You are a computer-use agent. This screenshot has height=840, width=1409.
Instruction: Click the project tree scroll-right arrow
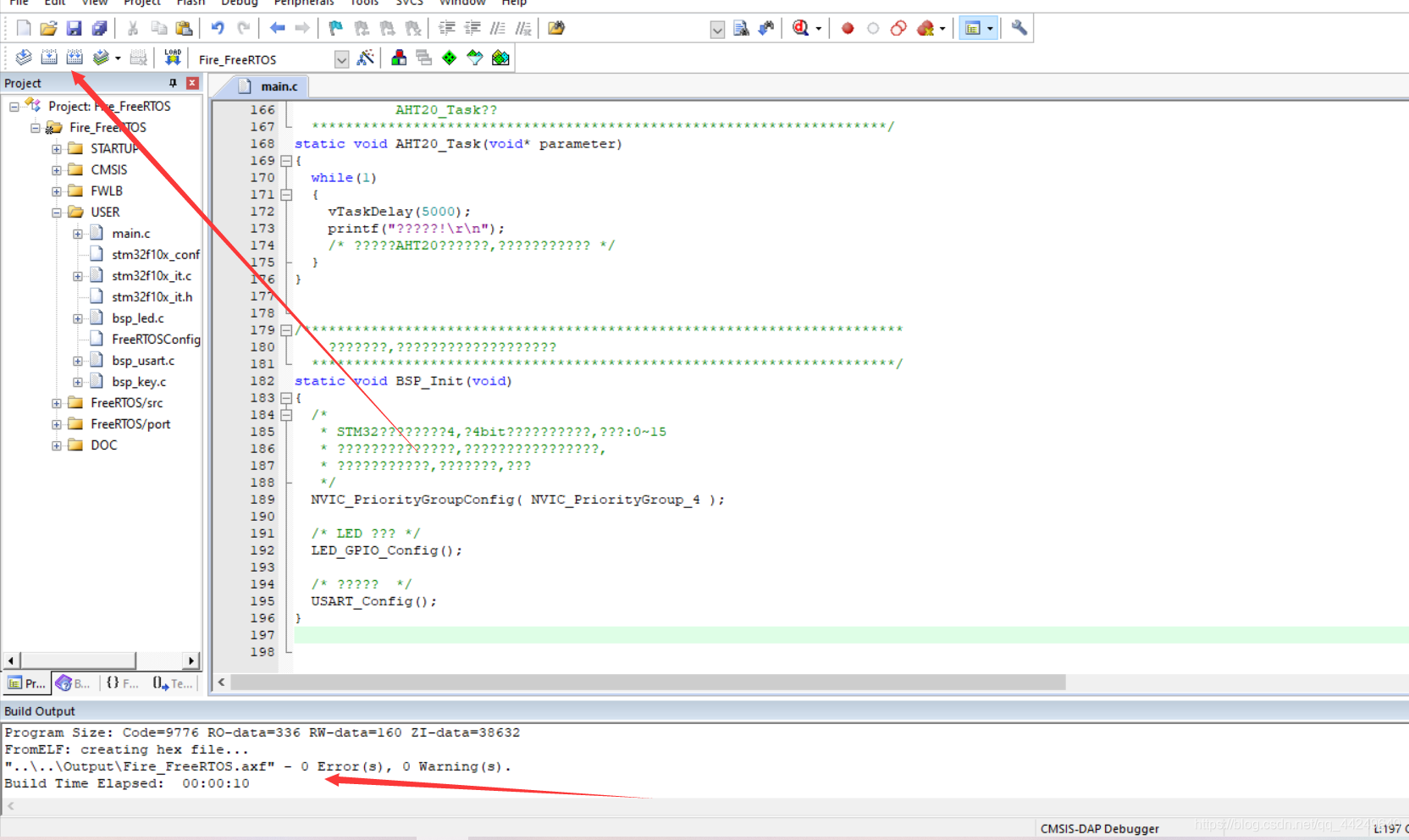191,660
